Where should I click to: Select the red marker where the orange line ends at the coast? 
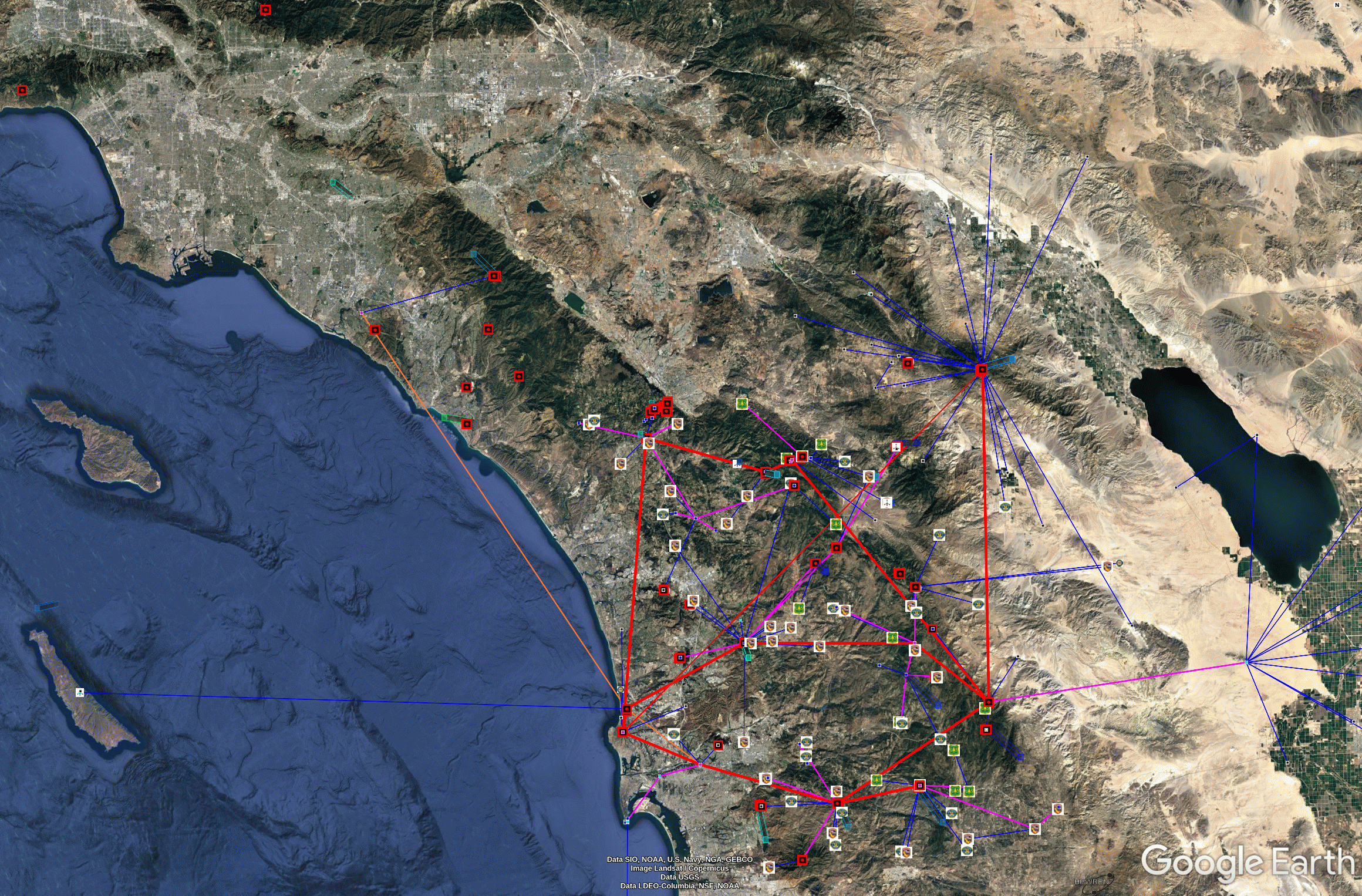626,709
